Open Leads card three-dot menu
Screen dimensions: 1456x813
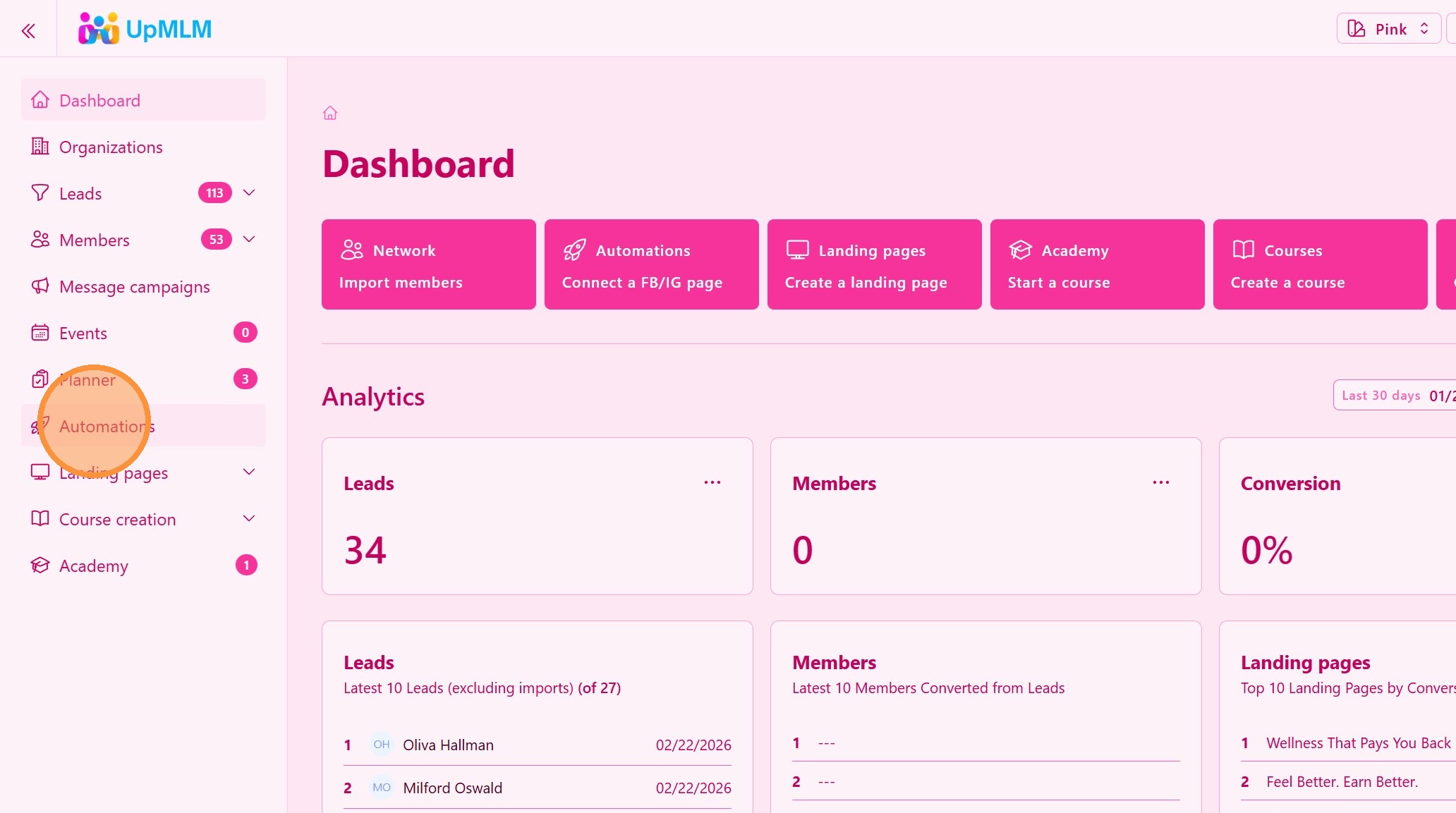click(x=712, y=482)
